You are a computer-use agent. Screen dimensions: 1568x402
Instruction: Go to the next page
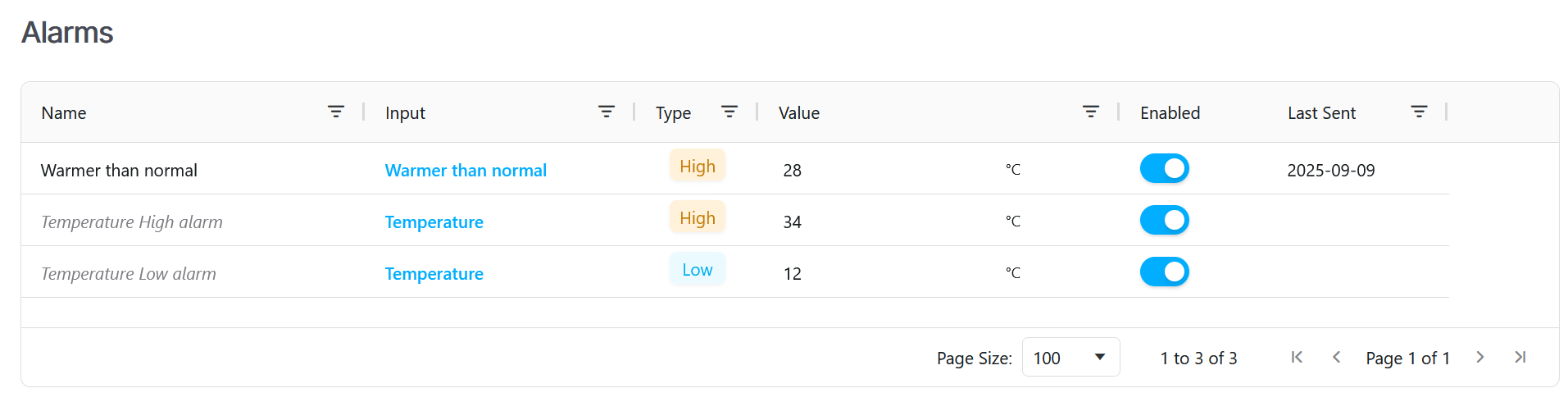[1480, 357]
